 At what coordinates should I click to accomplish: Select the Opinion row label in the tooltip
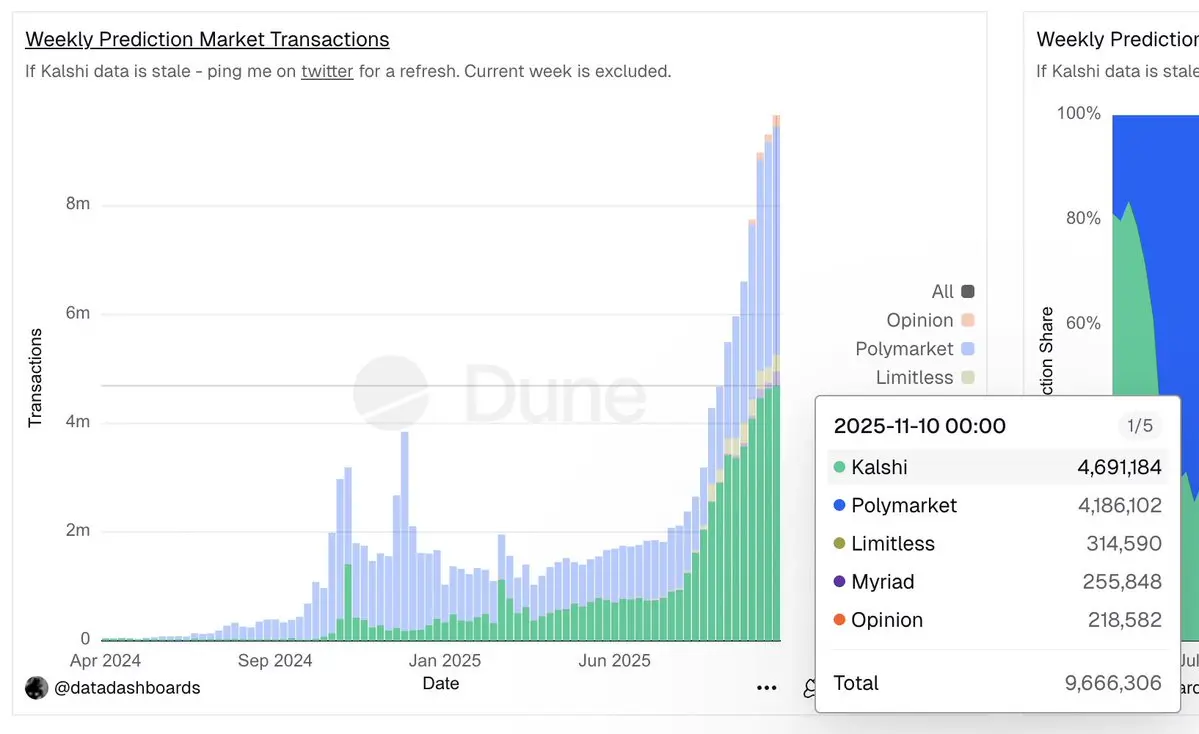click(x=887, y=620)
